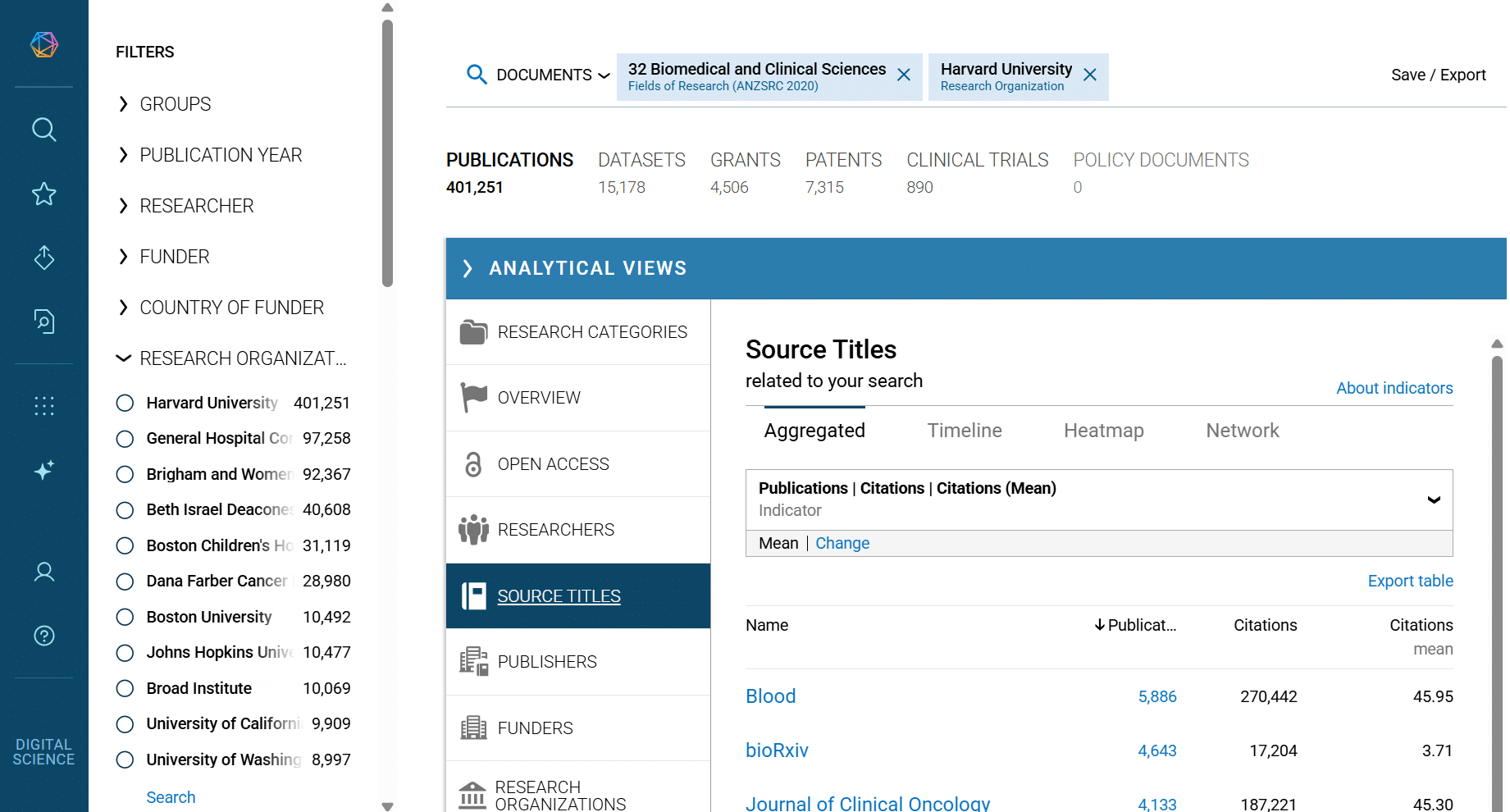Viewport: 1510px width, 812px height.
Task: Select the Boston University radio button
Action: [x=125, y=617]
